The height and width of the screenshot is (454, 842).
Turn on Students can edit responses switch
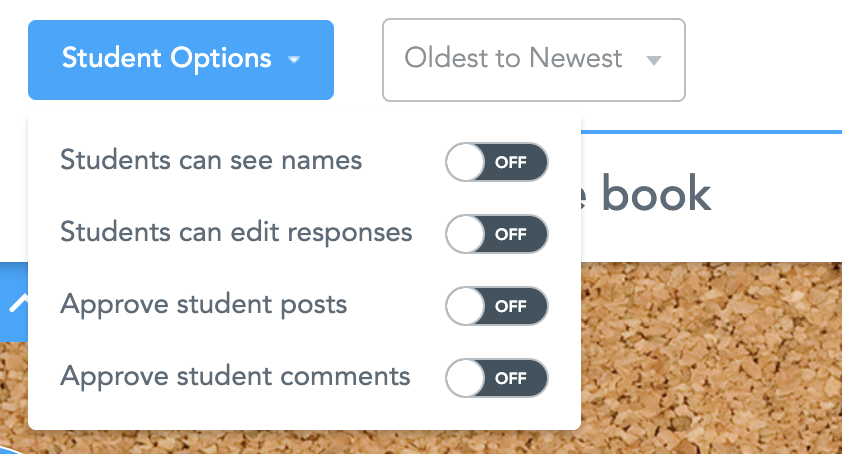pos(497,234)
